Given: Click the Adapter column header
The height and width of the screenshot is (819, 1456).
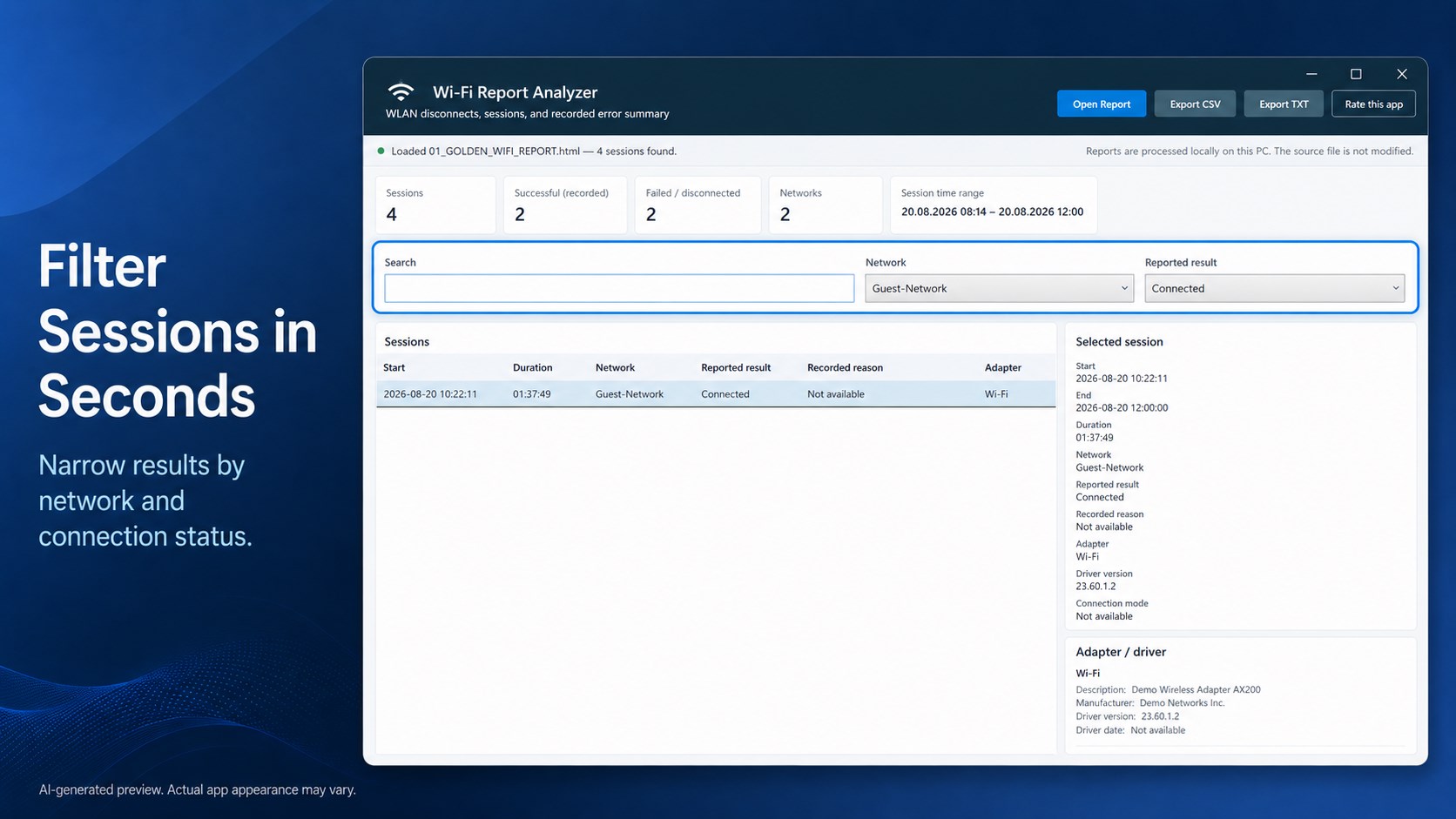Looking at the screenshot, I should click(1002, 367).
